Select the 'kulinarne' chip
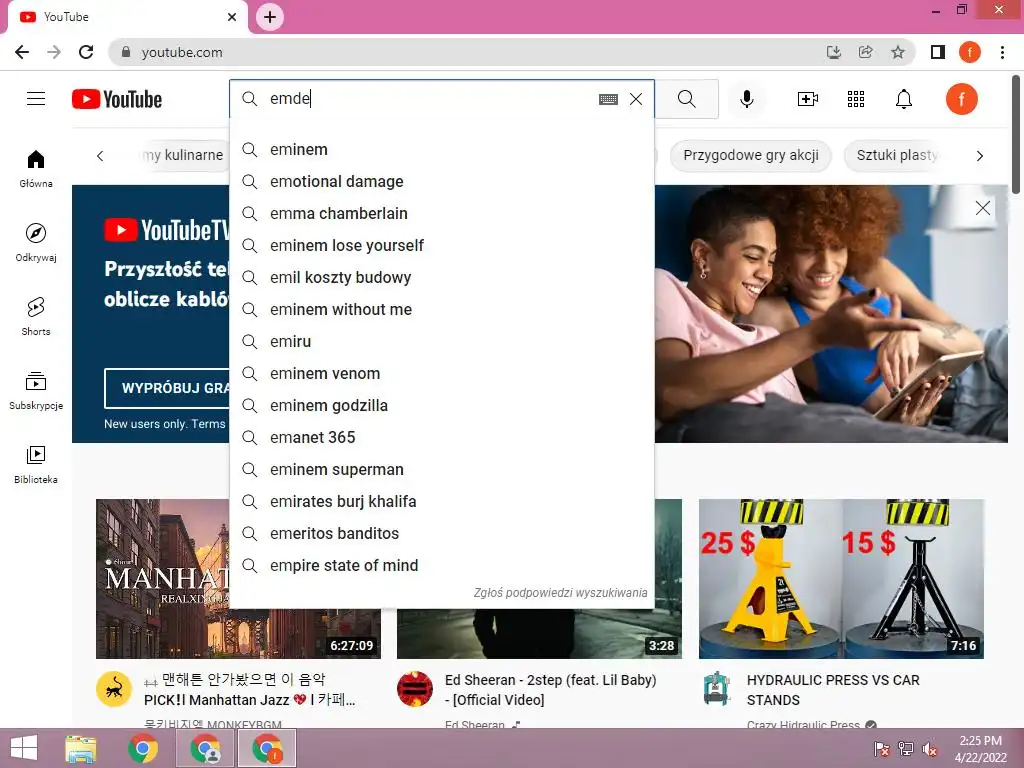This screenshot has width=1024, height=768. point(183,155)
